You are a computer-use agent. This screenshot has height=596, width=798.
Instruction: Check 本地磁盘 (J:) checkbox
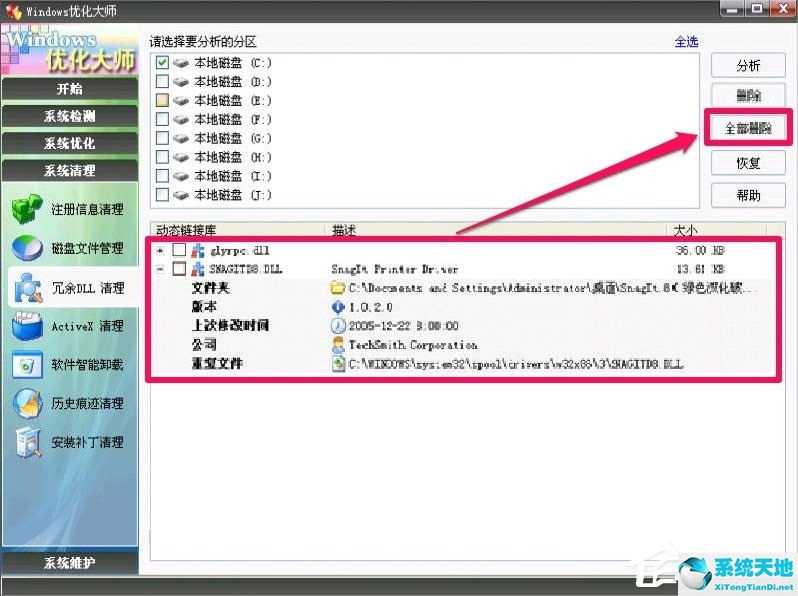pos(162,194)
